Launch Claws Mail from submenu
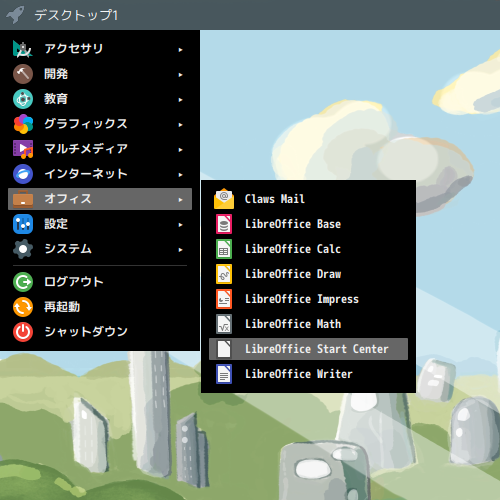 308,199
